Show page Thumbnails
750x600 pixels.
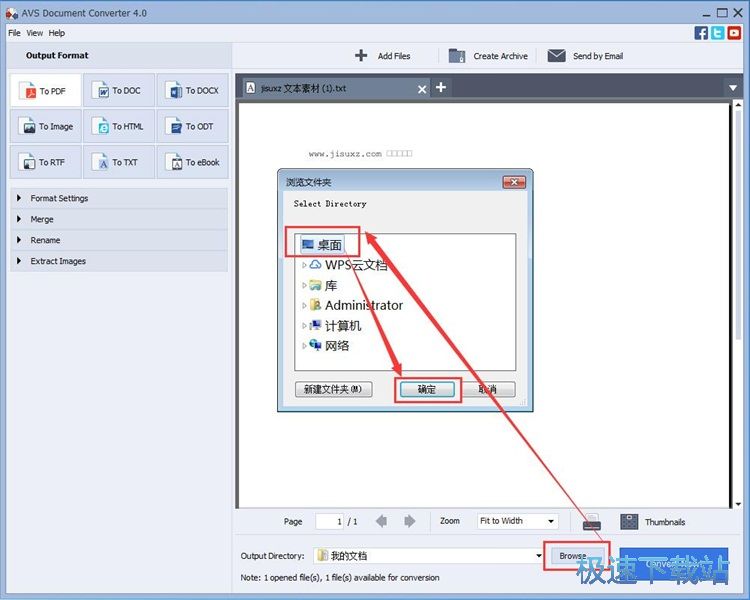(x=653, y=522)
